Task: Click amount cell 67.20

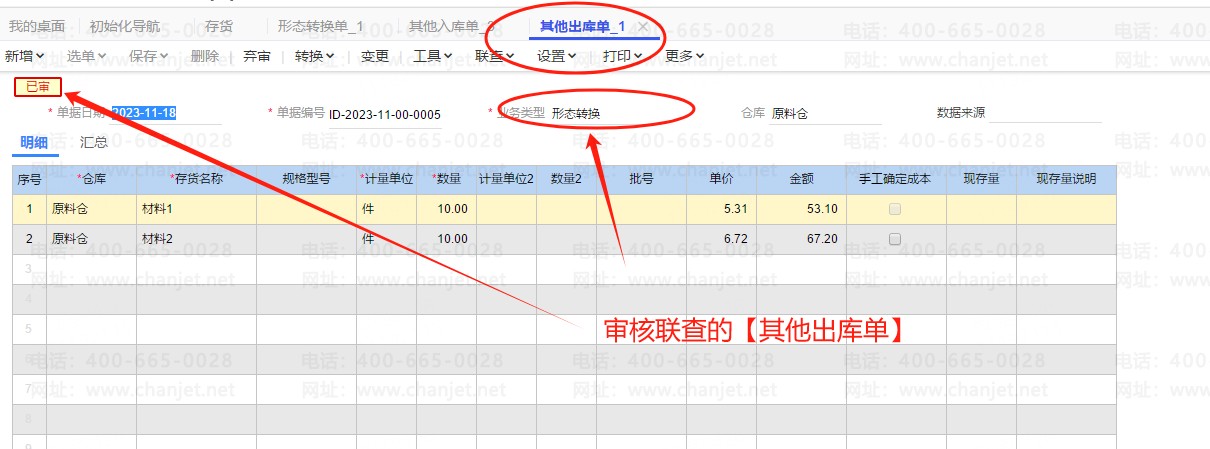Action: (x=801, y=239)
